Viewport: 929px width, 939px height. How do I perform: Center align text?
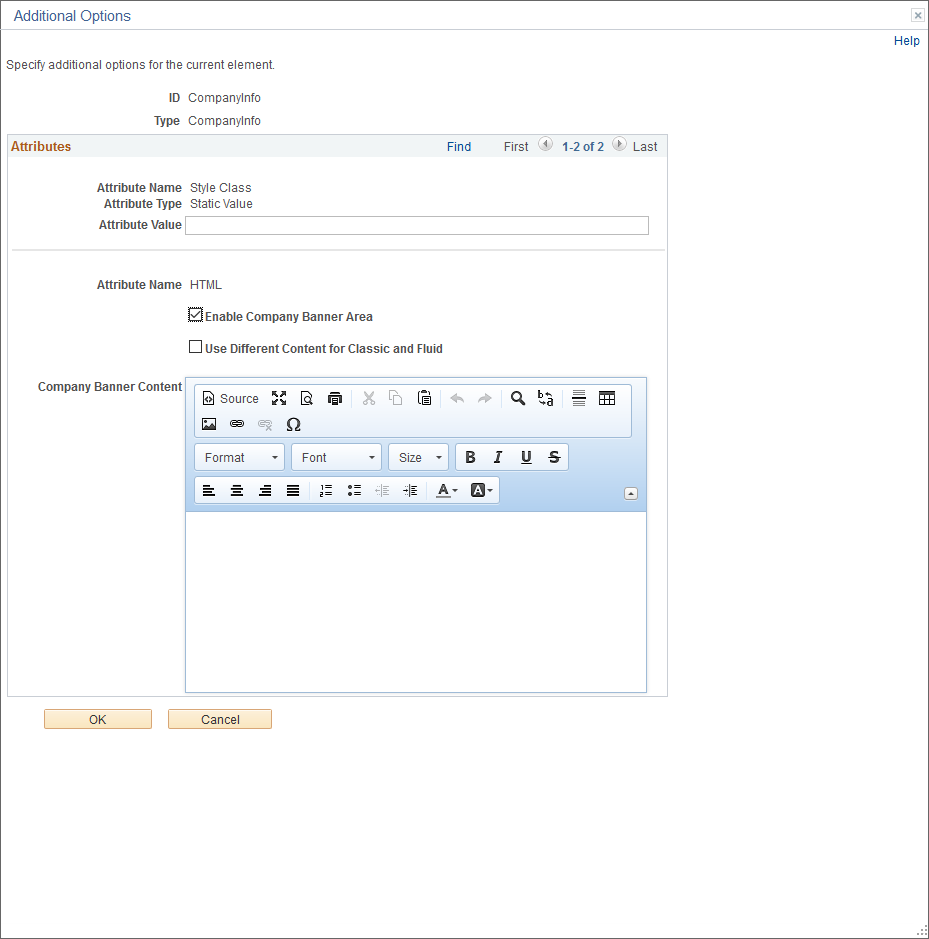pyautogui.click(x=237, y=491)
